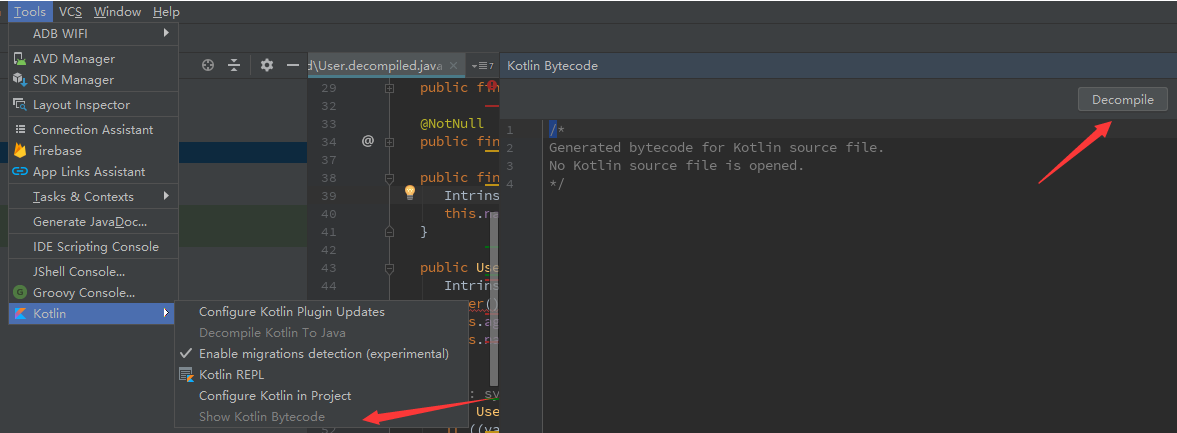Open the Tools menu
Screen dimensions: 1177x433
30,11
